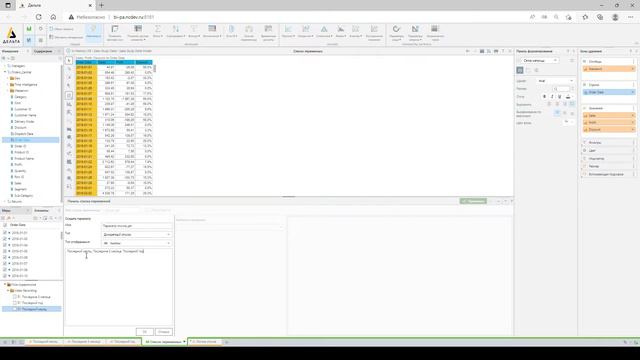The image size is (640, 360).
Task: Check the Последний месяц parameter checkbox
Action: 15,309
